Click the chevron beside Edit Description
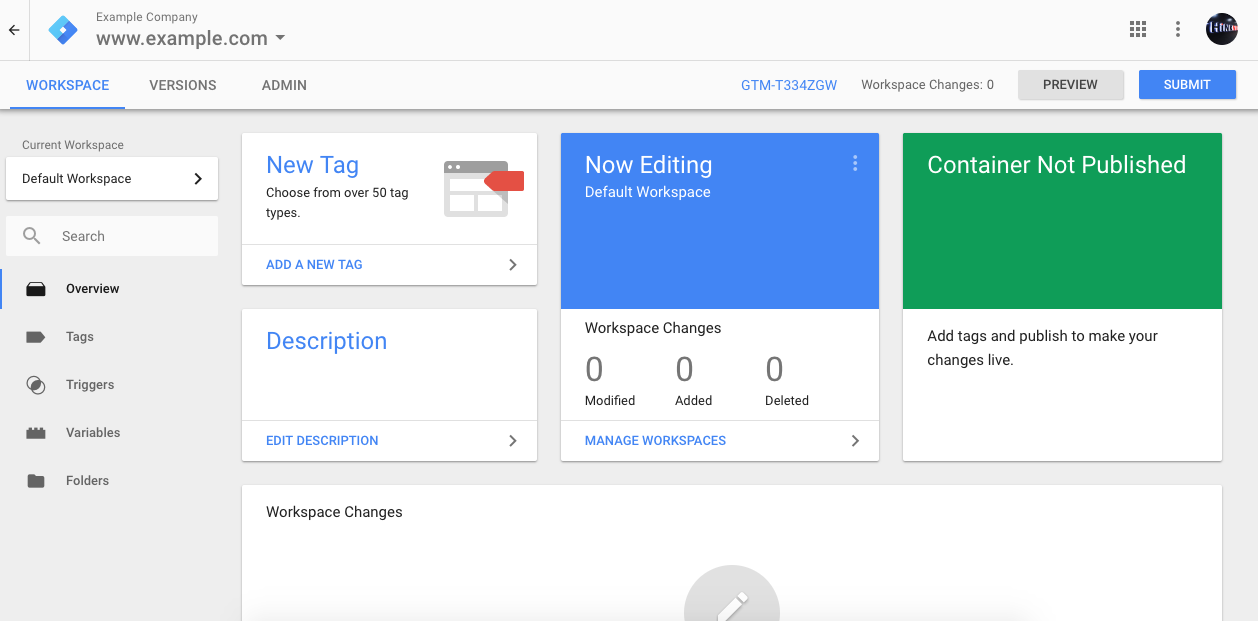This screenshot has height=621, width=1258. [x=513, y=441]
